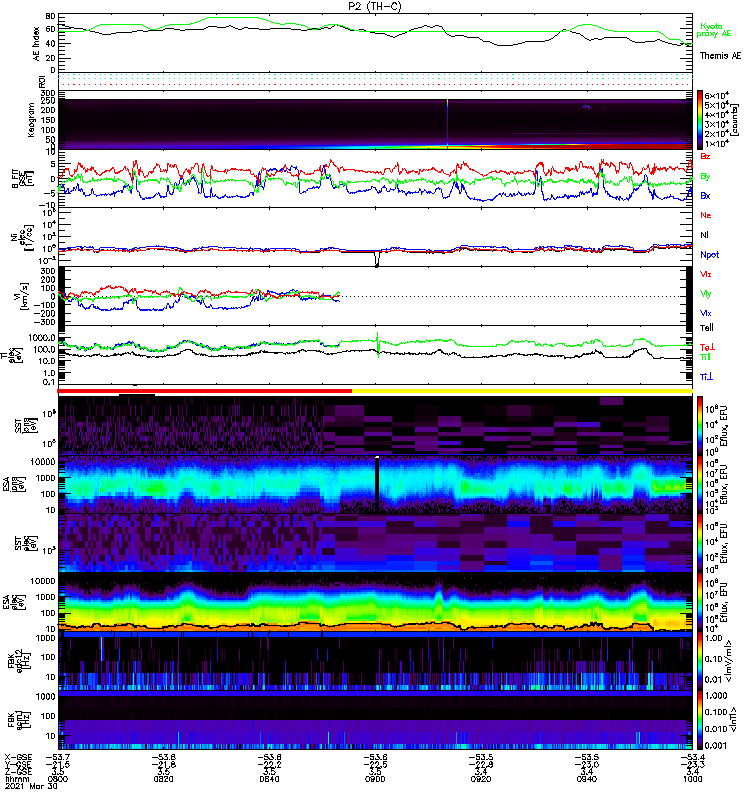Image resolution: width=750 pixels, height=800 pixels.
Task: Click the X-GSE row label
Action: (x=18, y=757)
